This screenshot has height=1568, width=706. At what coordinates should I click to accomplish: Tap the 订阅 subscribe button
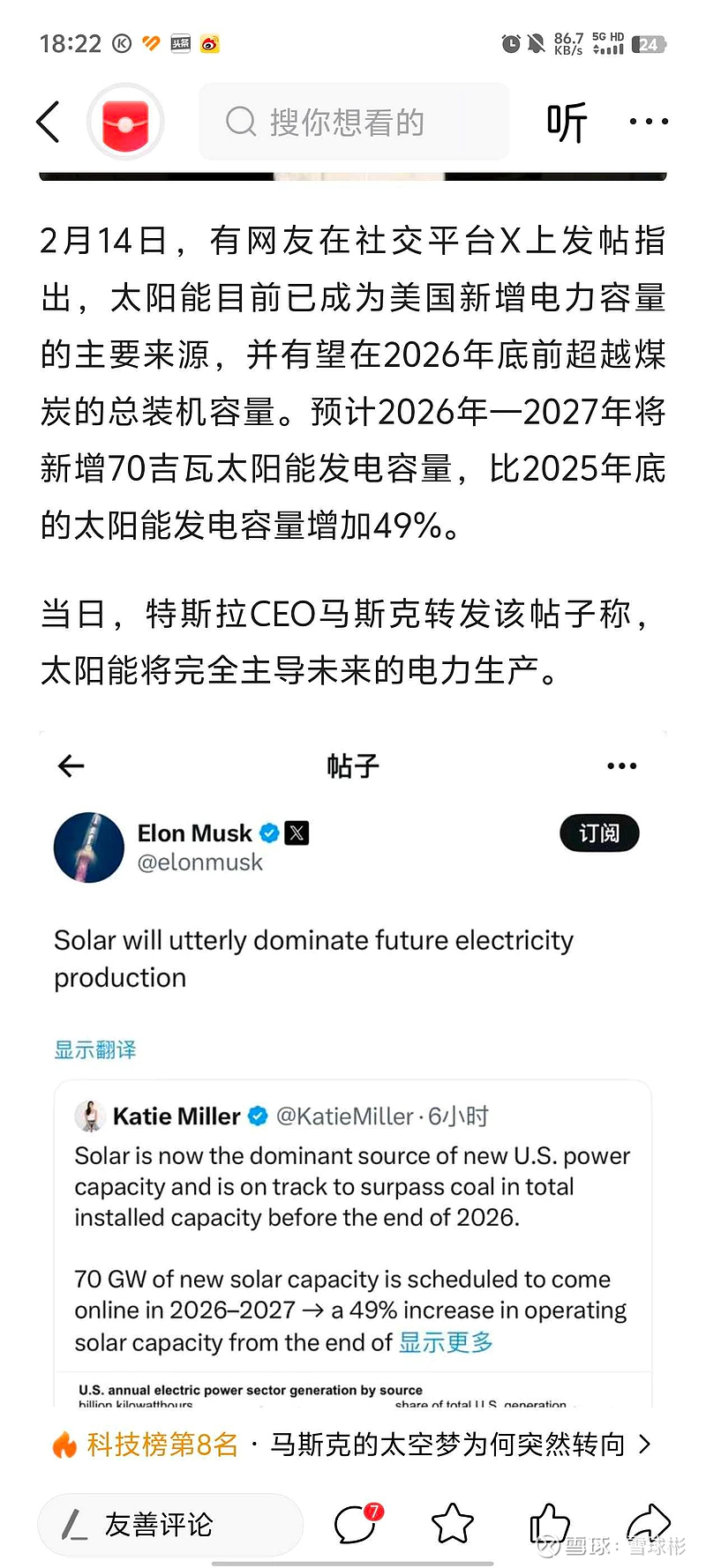[599, 833]
